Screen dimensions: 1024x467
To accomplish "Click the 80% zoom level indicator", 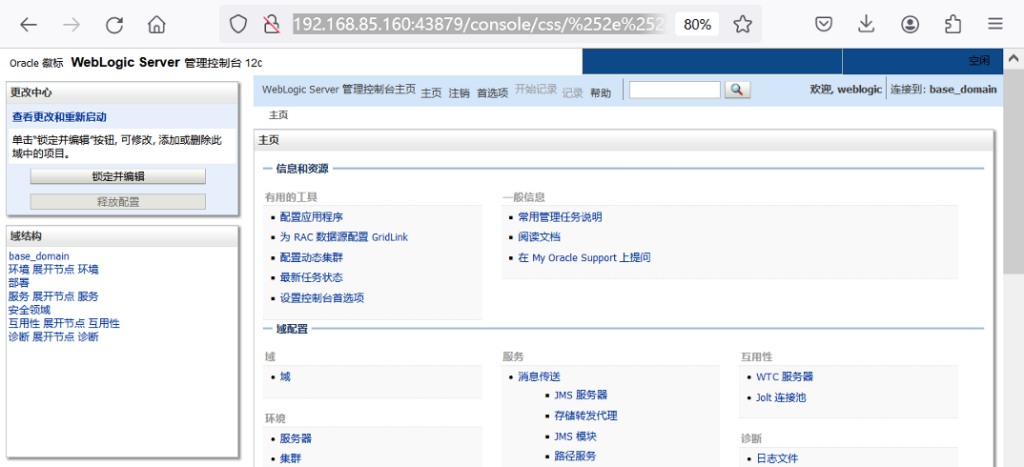I will pyautogui.click(x=697, y=25).
